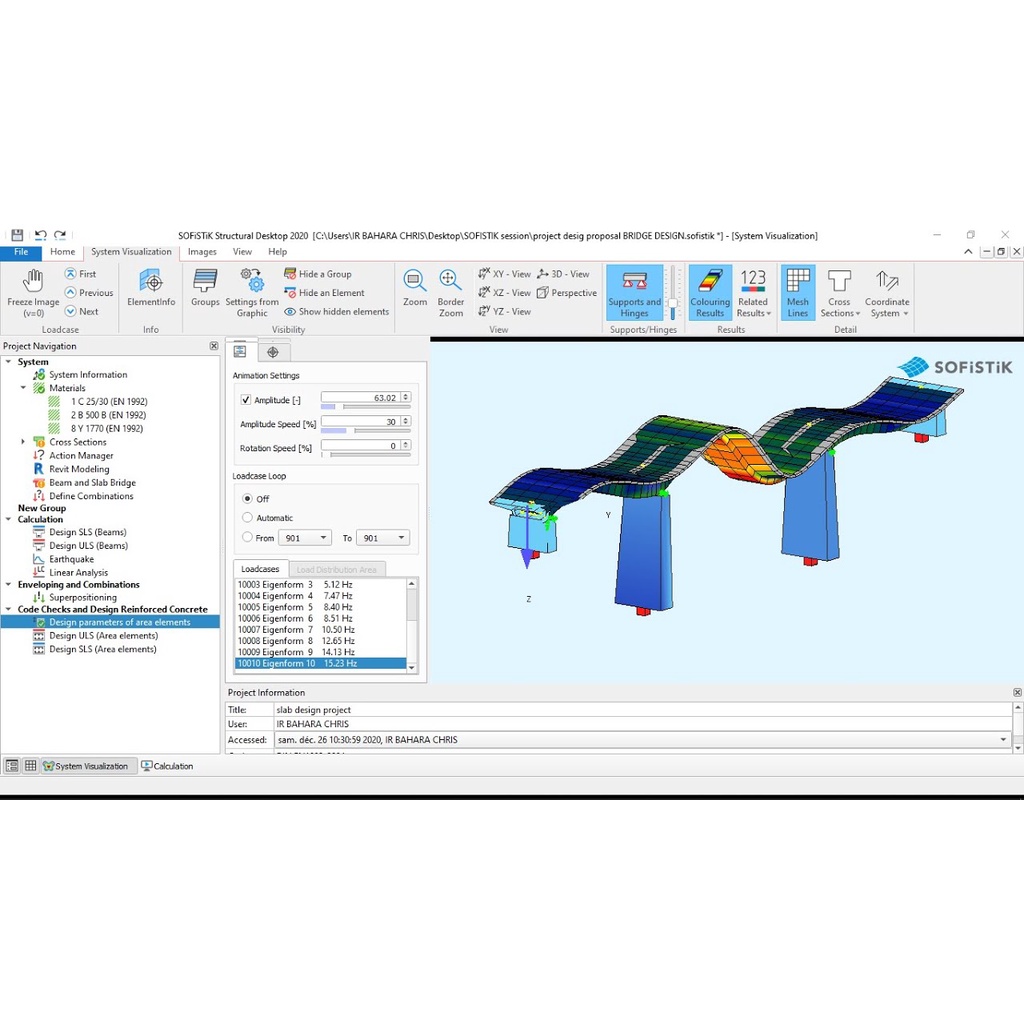This screenshot has height=1024, width=1024.
Task: Open the From loadcase 901 dropdown
Action: click(323, 538)
